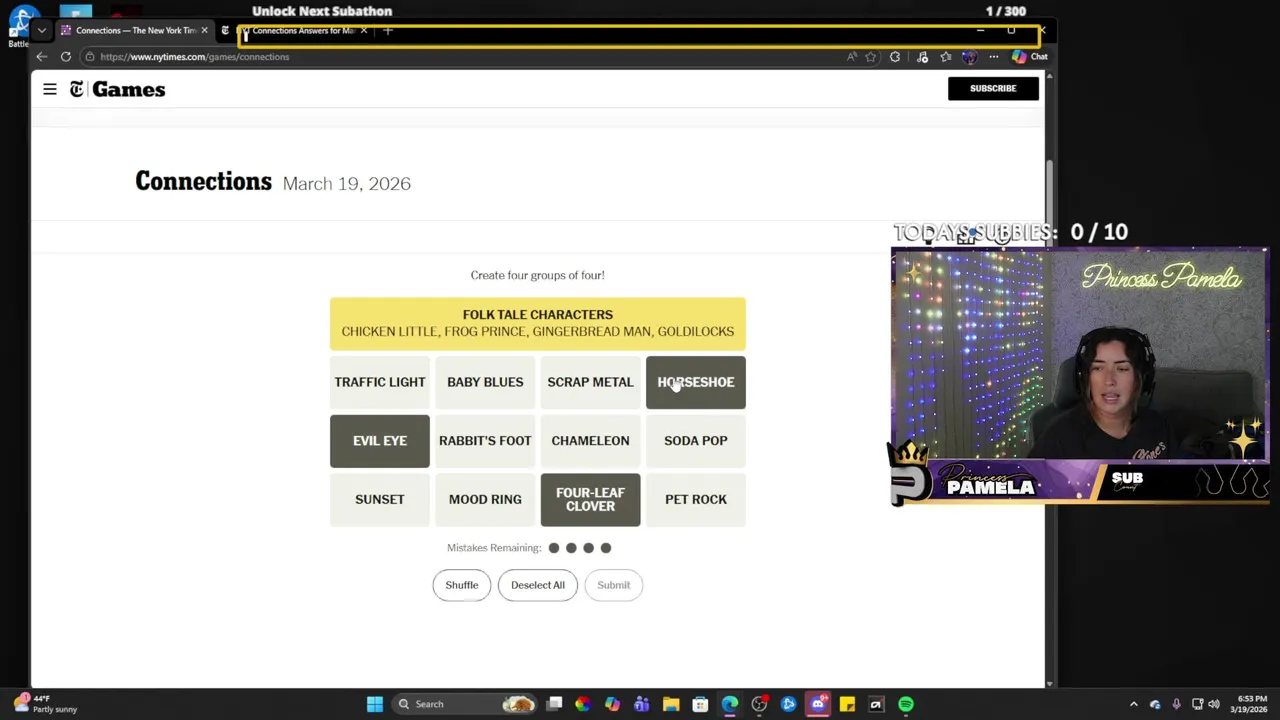Viewport: 1280px width, 720px height.
Task: Switch to the Connections Answers tab
Action: (298, 31)
